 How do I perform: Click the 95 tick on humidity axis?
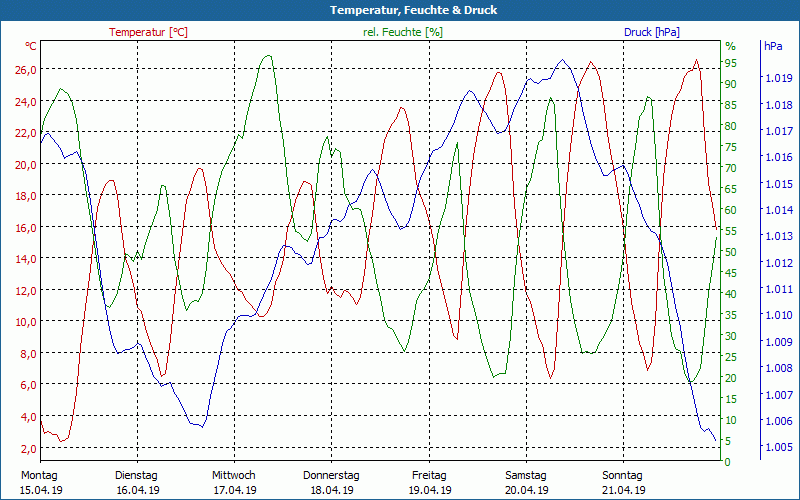730,63
